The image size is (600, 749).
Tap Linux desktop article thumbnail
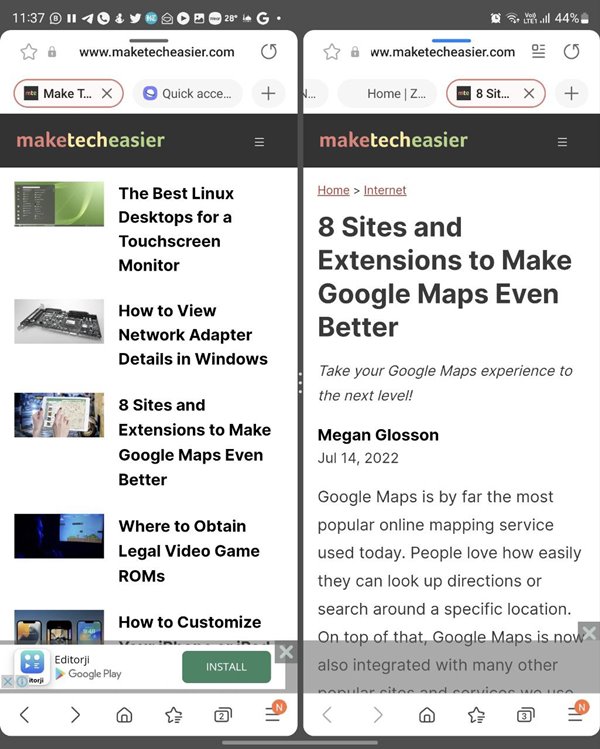pos(59,204)
